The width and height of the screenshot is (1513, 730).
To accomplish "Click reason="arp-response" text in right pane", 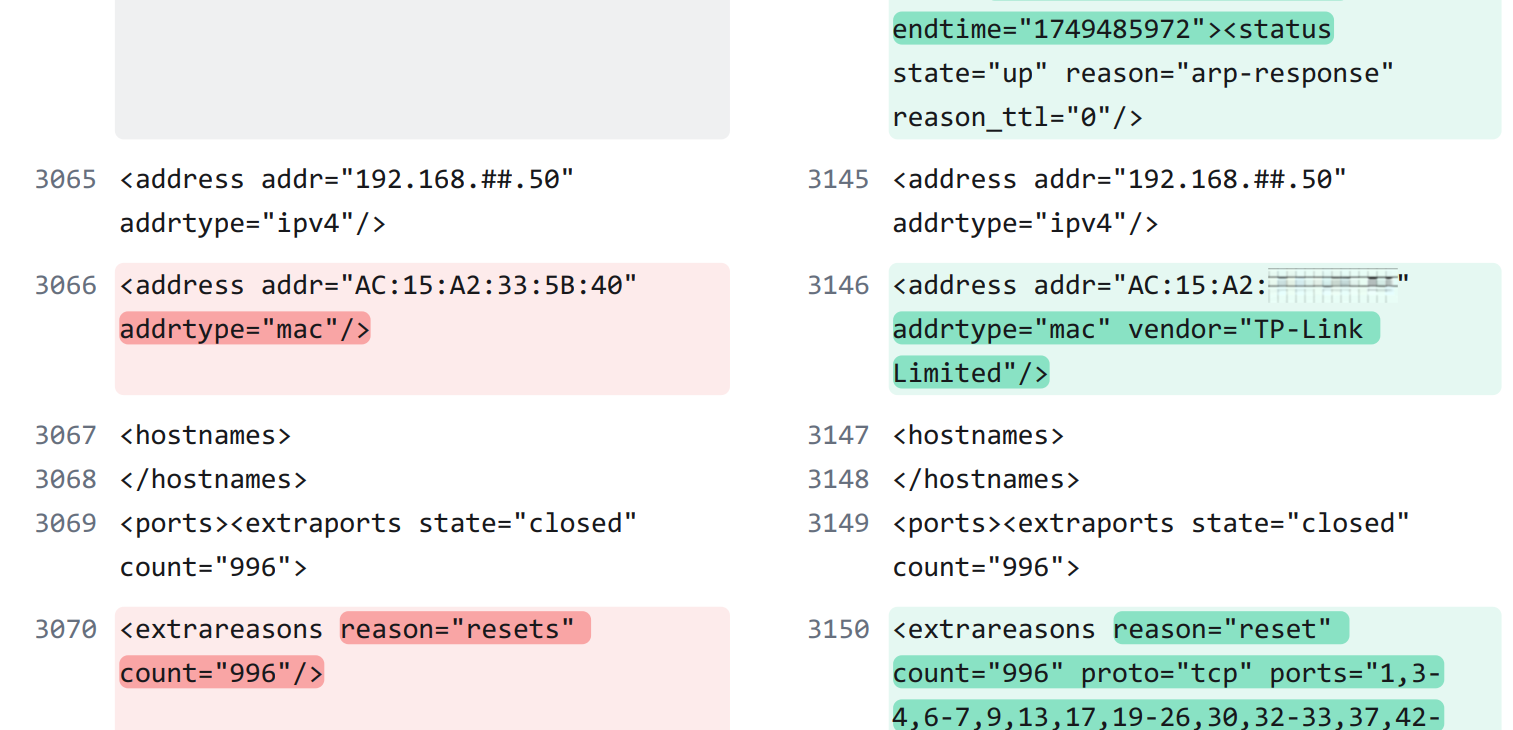I will point(1230,74).
